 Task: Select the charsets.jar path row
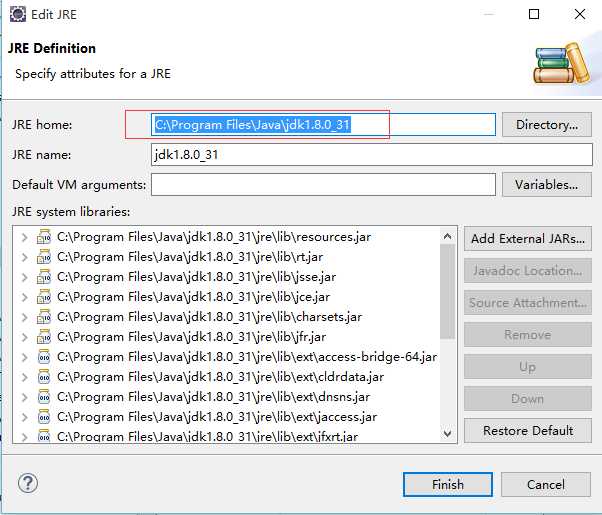click(x=209, y=317)
